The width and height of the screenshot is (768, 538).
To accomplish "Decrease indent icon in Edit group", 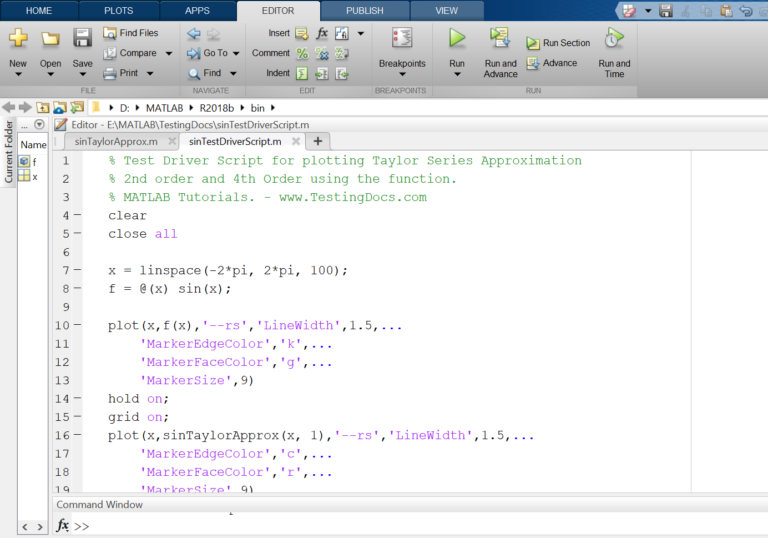I will pyautogui.click(x=341, y=73).
